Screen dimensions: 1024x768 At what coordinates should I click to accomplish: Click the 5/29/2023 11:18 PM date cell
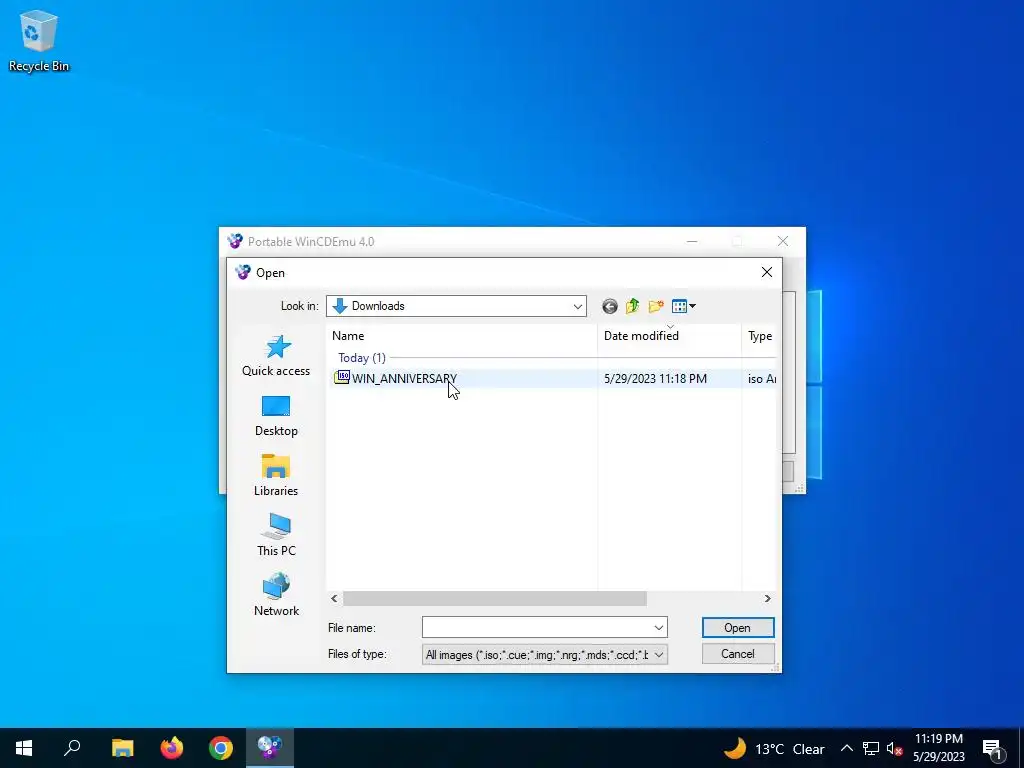click(655, 379)
